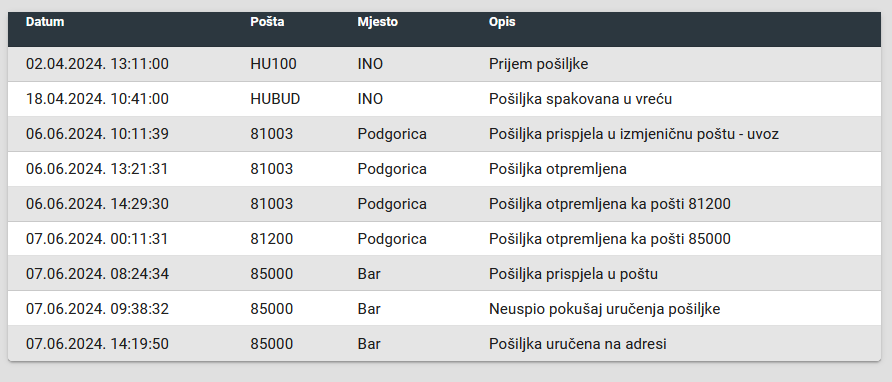Click the Opis column header

[x=502, y=22]
